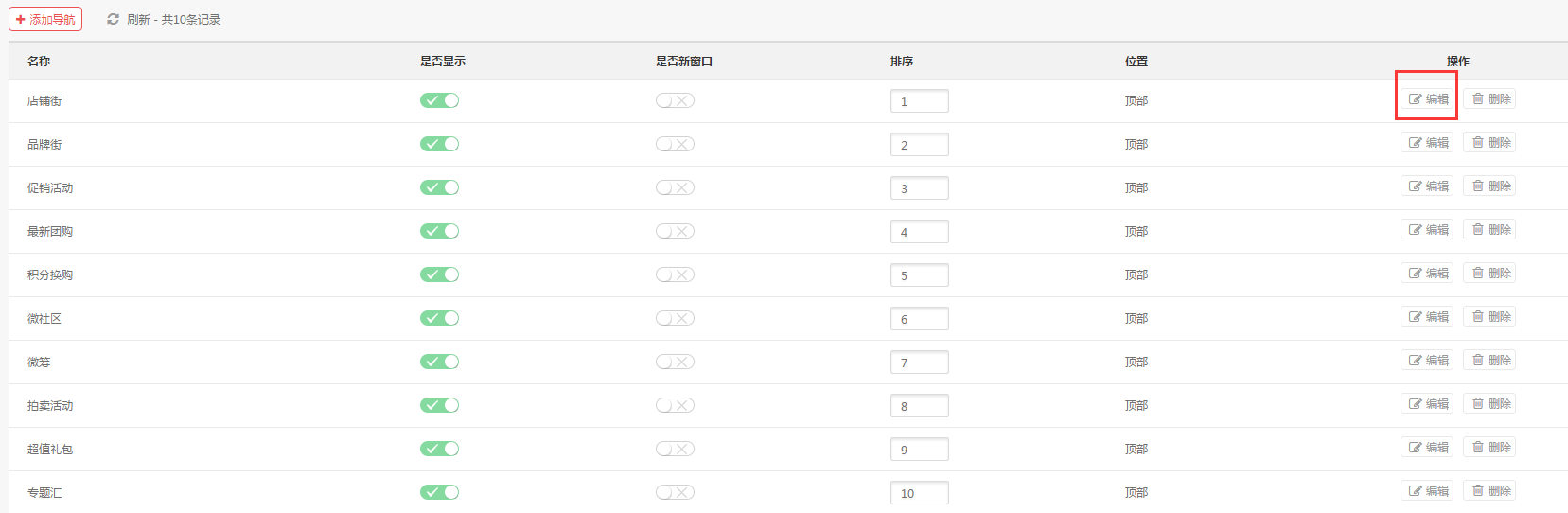Toggle off 是否显示 for 店铺街

tap(439, 100)
